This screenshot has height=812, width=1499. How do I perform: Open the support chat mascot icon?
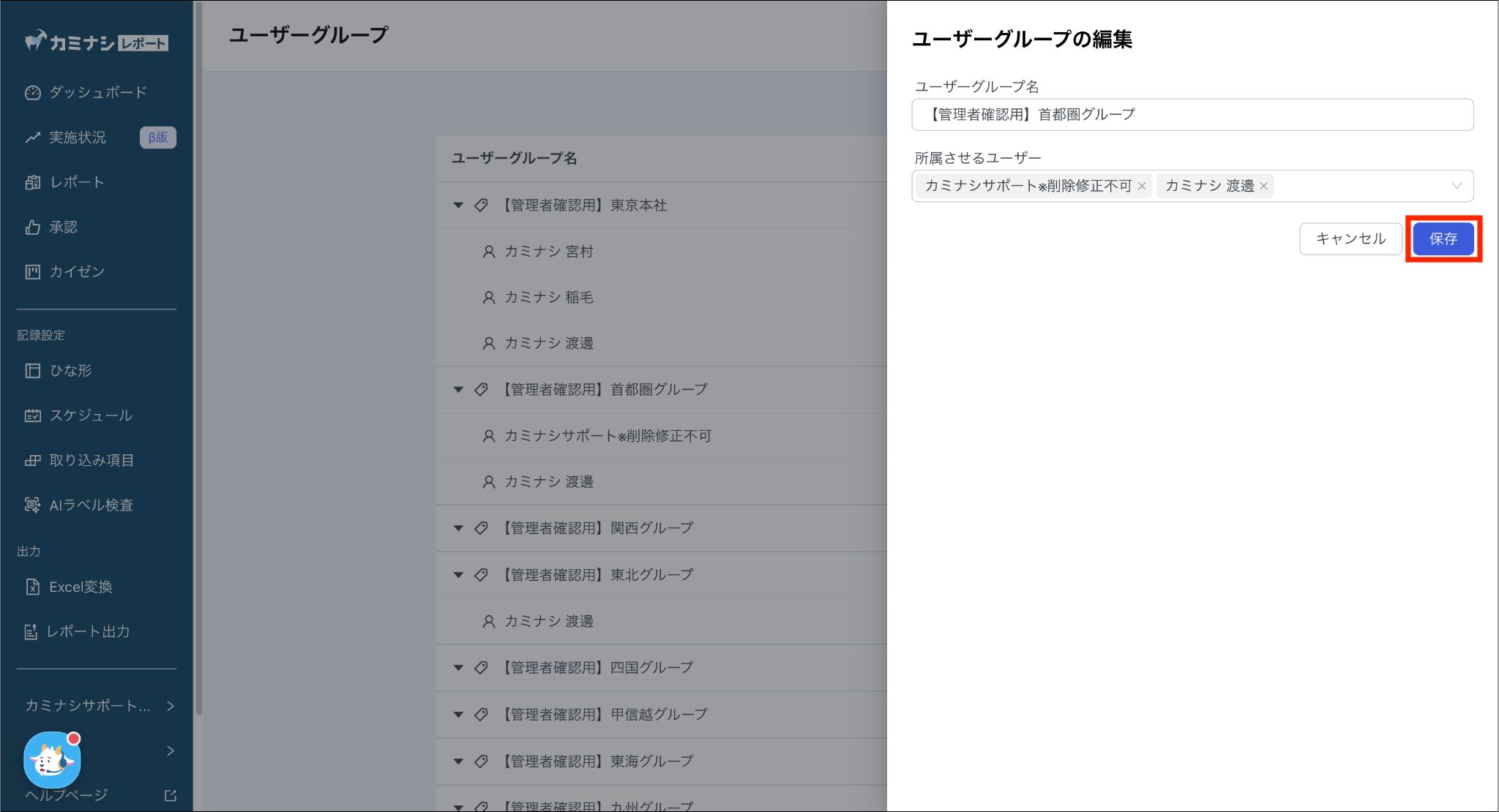click(51, 760)
